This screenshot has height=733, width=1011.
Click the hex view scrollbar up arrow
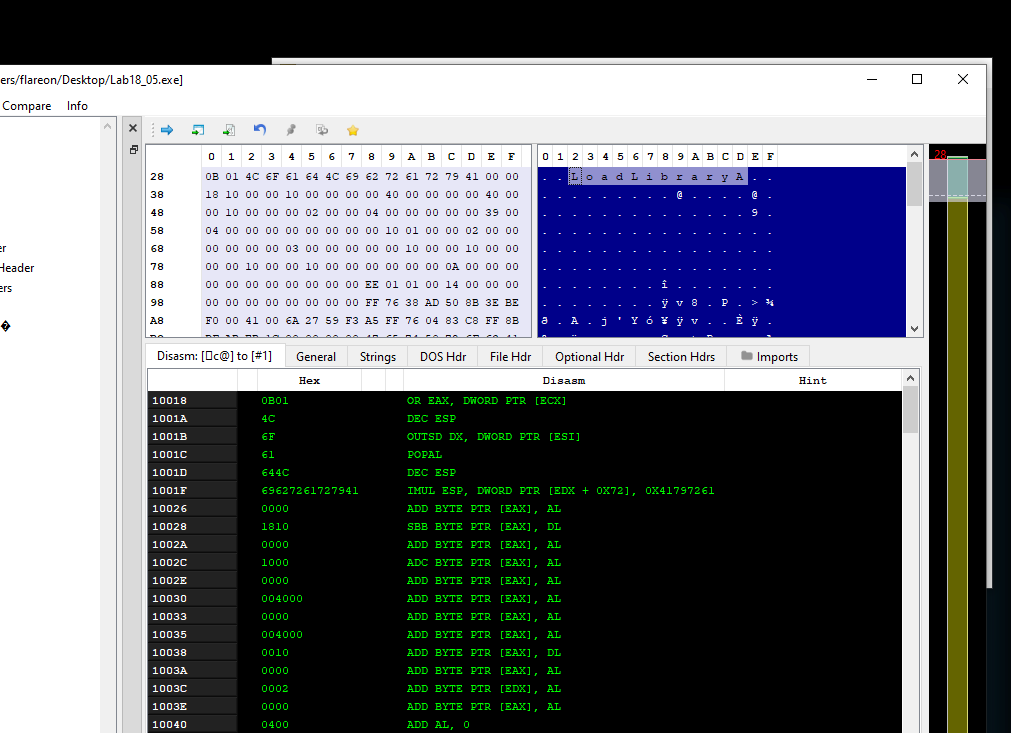914,154
